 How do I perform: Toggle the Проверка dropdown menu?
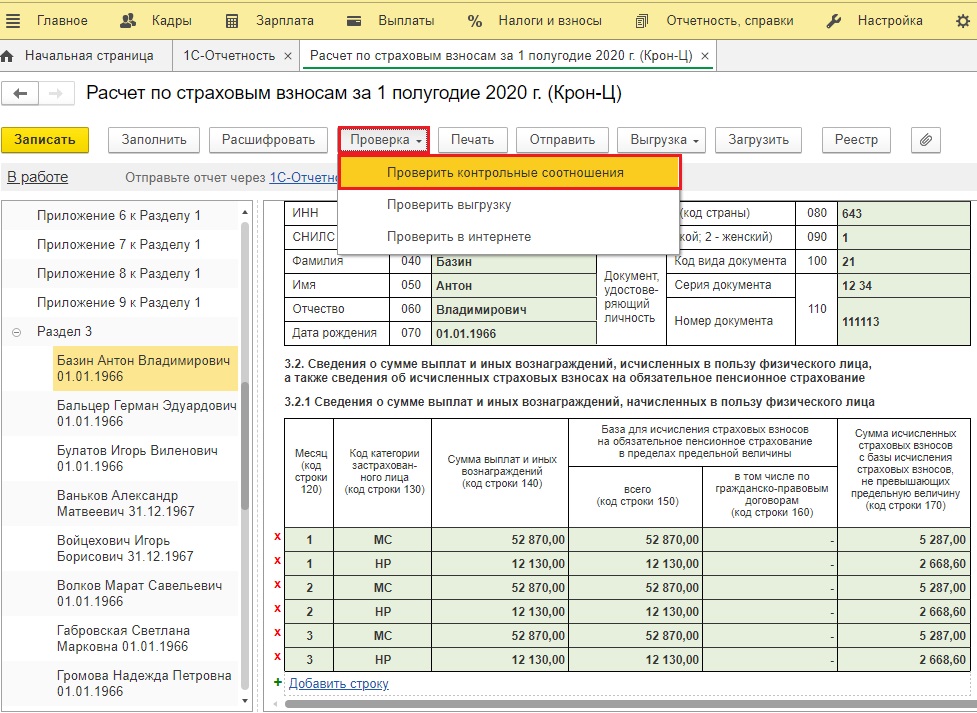pos(384,140)
